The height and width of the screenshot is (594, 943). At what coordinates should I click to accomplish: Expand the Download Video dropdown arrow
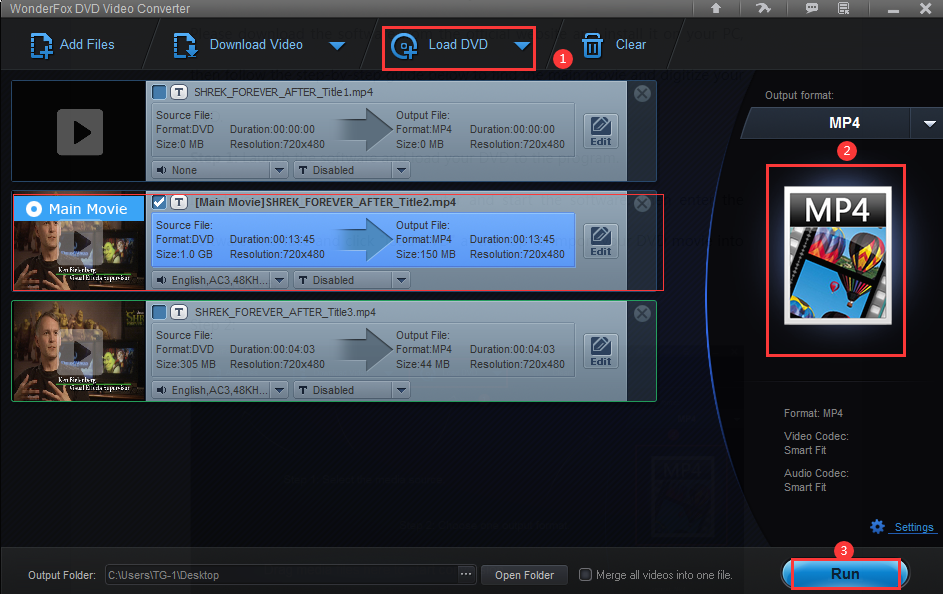tap(337, 46)
